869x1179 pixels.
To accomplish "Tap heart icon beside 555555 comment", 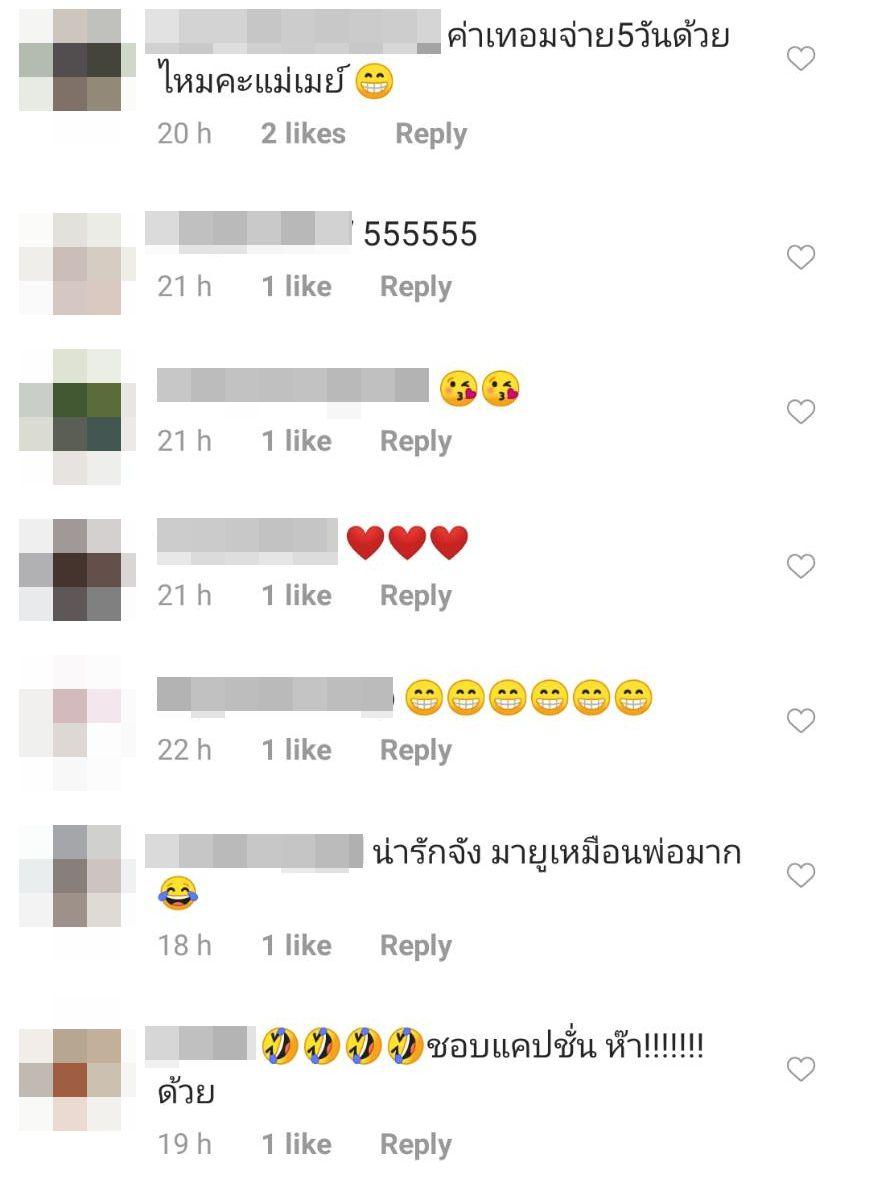I will (x=801, y=257).
